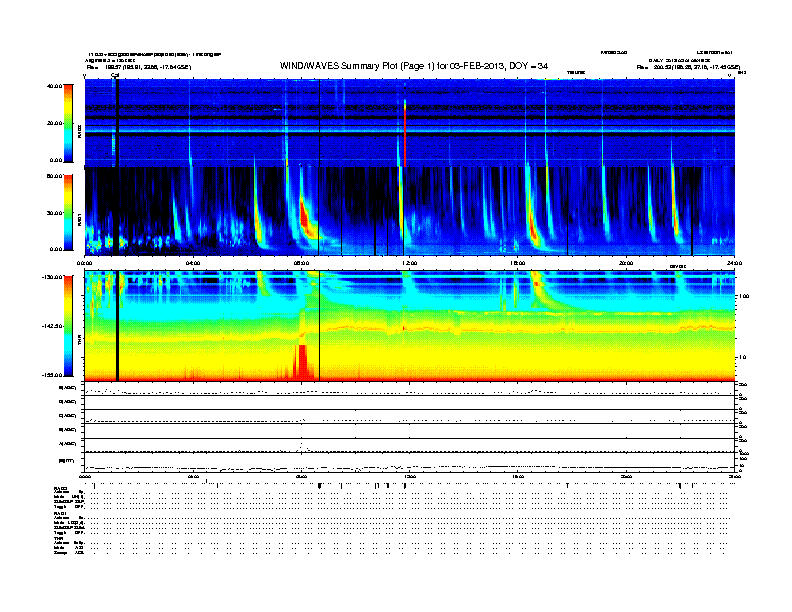Image resolution: width=792 pixels, height=612 pixels.
Task: Click the spike near 08:00 in fifth line panel
Action: (302, 447)
